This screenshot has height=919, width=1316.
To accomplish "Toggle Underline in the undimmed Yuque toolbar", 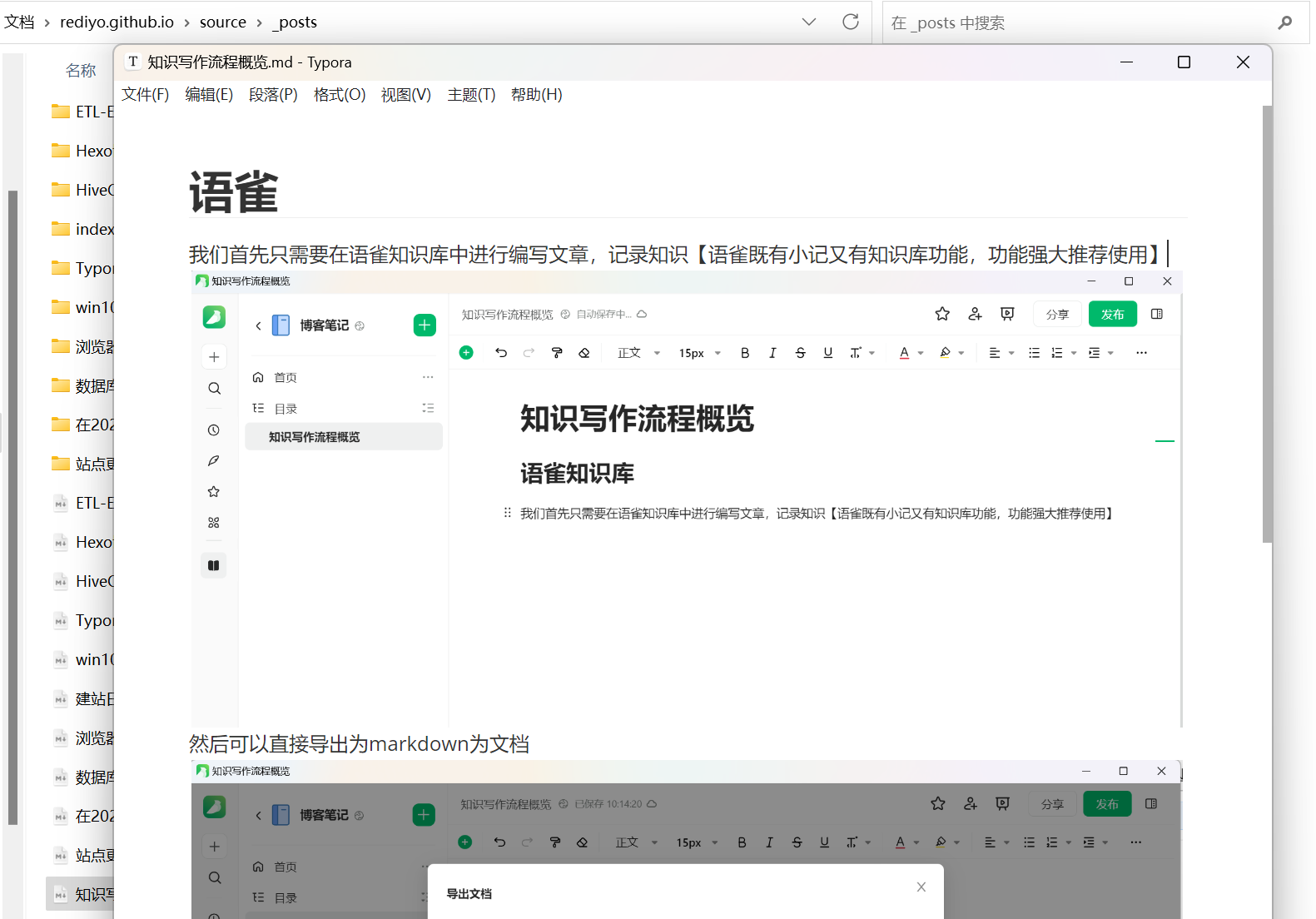I will tap(827, 353).
